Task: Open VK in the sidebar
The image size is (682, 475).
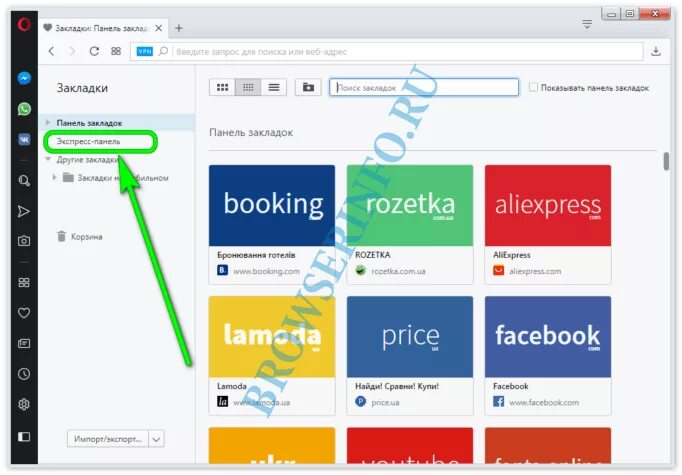Action: [24, 140]
